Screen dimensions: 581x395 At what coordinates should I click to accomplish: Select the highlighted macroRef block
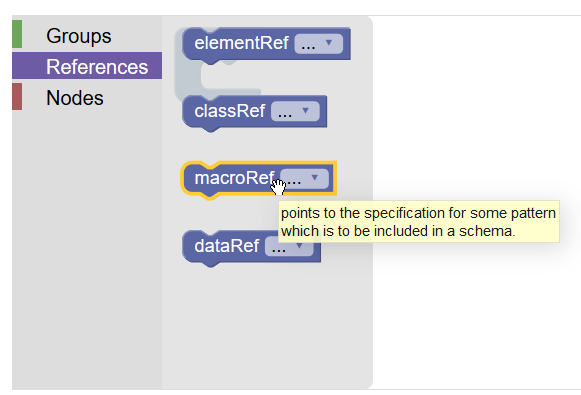259,179
